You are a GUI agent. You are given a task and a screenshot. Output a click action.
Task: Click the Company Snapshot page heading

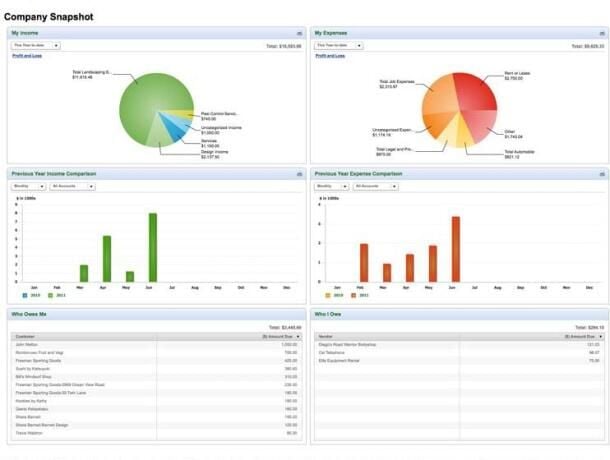[x=49, y=17]
